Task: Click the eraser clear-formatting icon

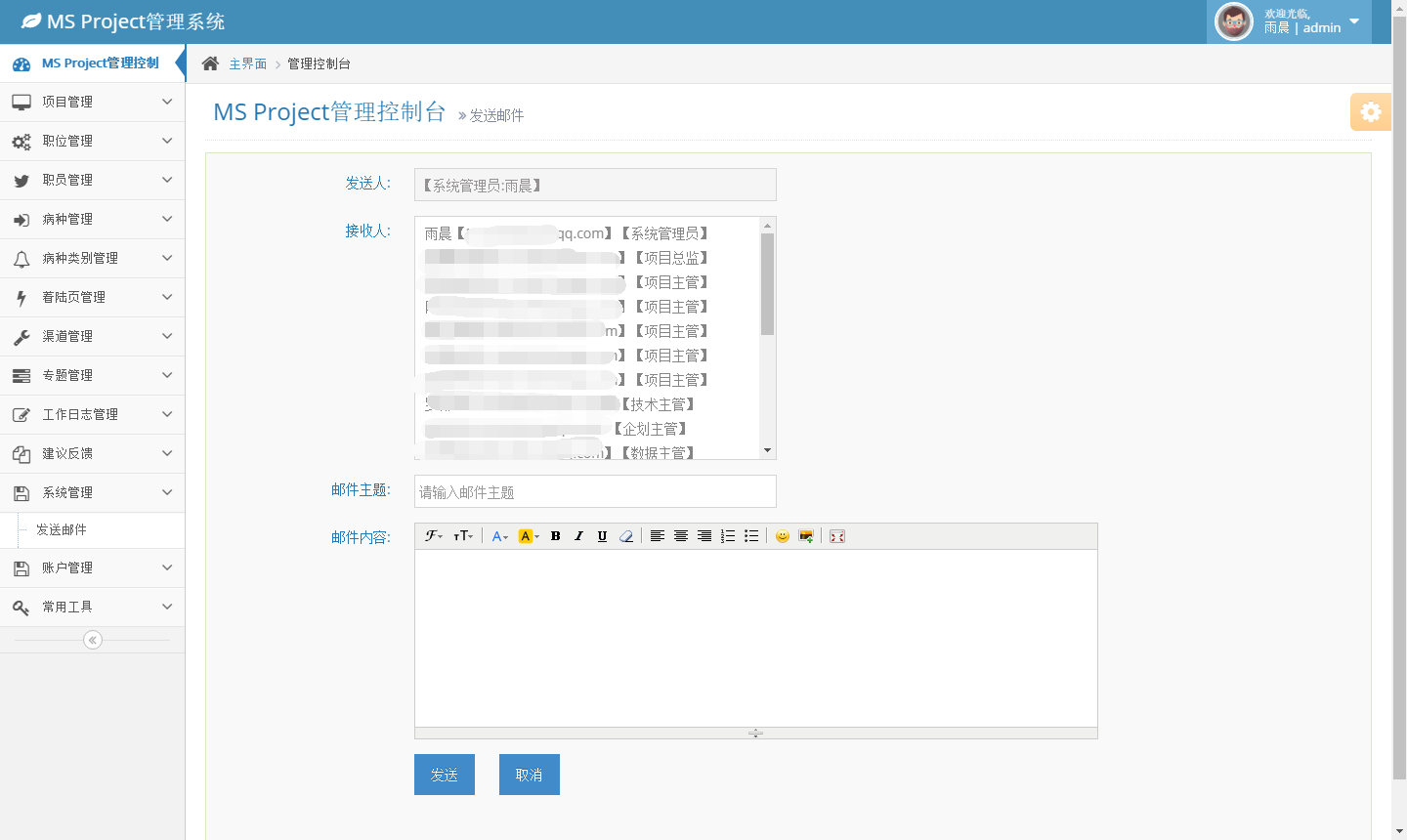Action: pyautogui.click(x=626, y=536)
